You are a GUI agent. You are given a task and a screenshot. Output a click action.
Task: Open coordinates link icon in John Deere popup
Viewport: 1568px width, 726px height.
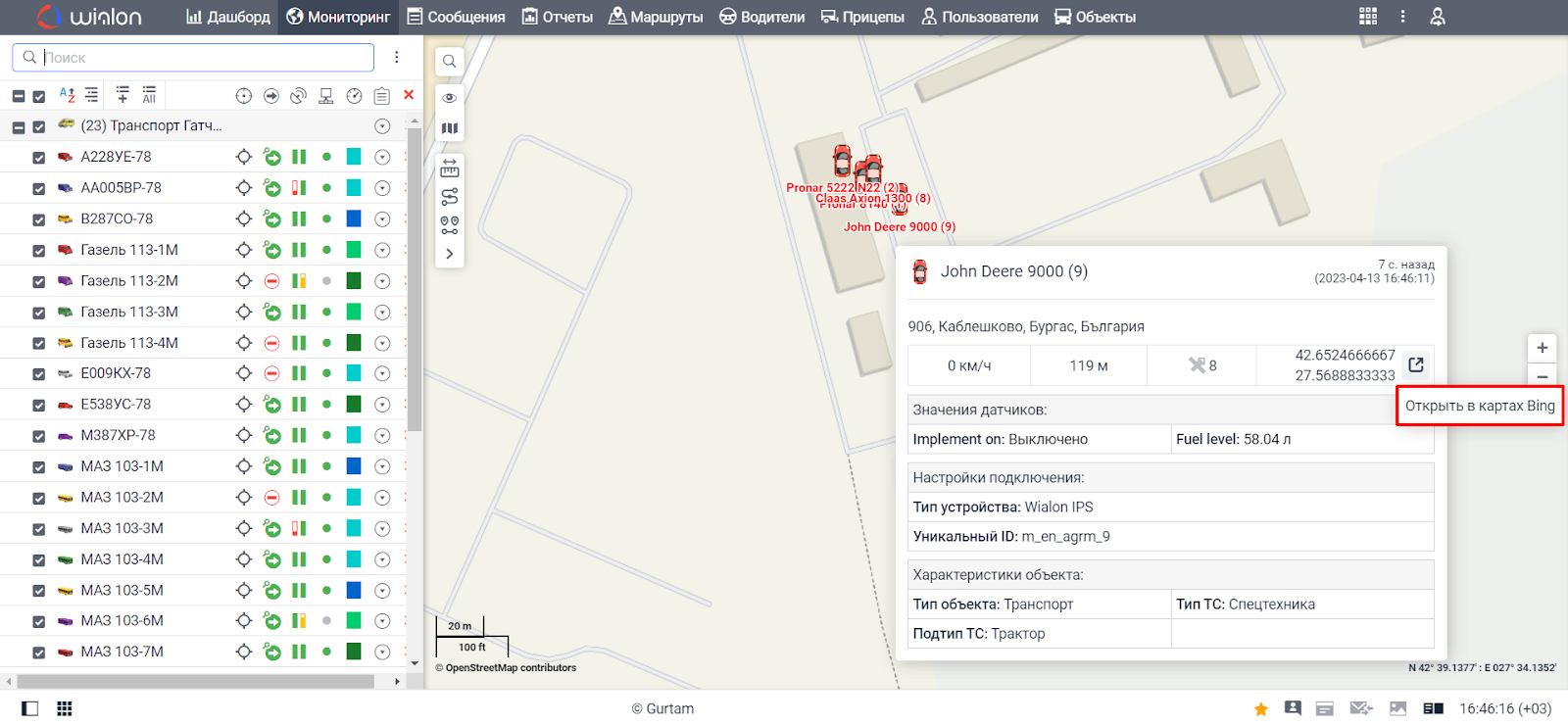tap(1415, 365)
